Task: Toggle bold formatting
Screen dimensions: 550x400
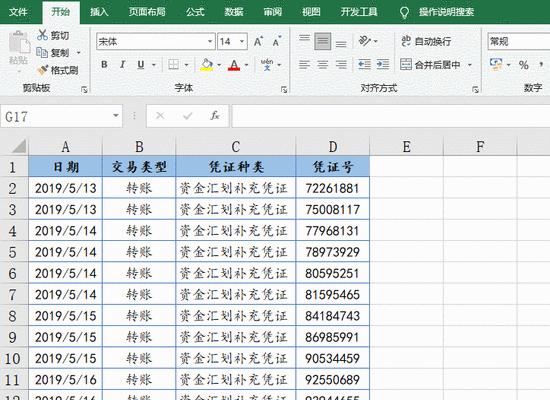Action: [104, 65]
